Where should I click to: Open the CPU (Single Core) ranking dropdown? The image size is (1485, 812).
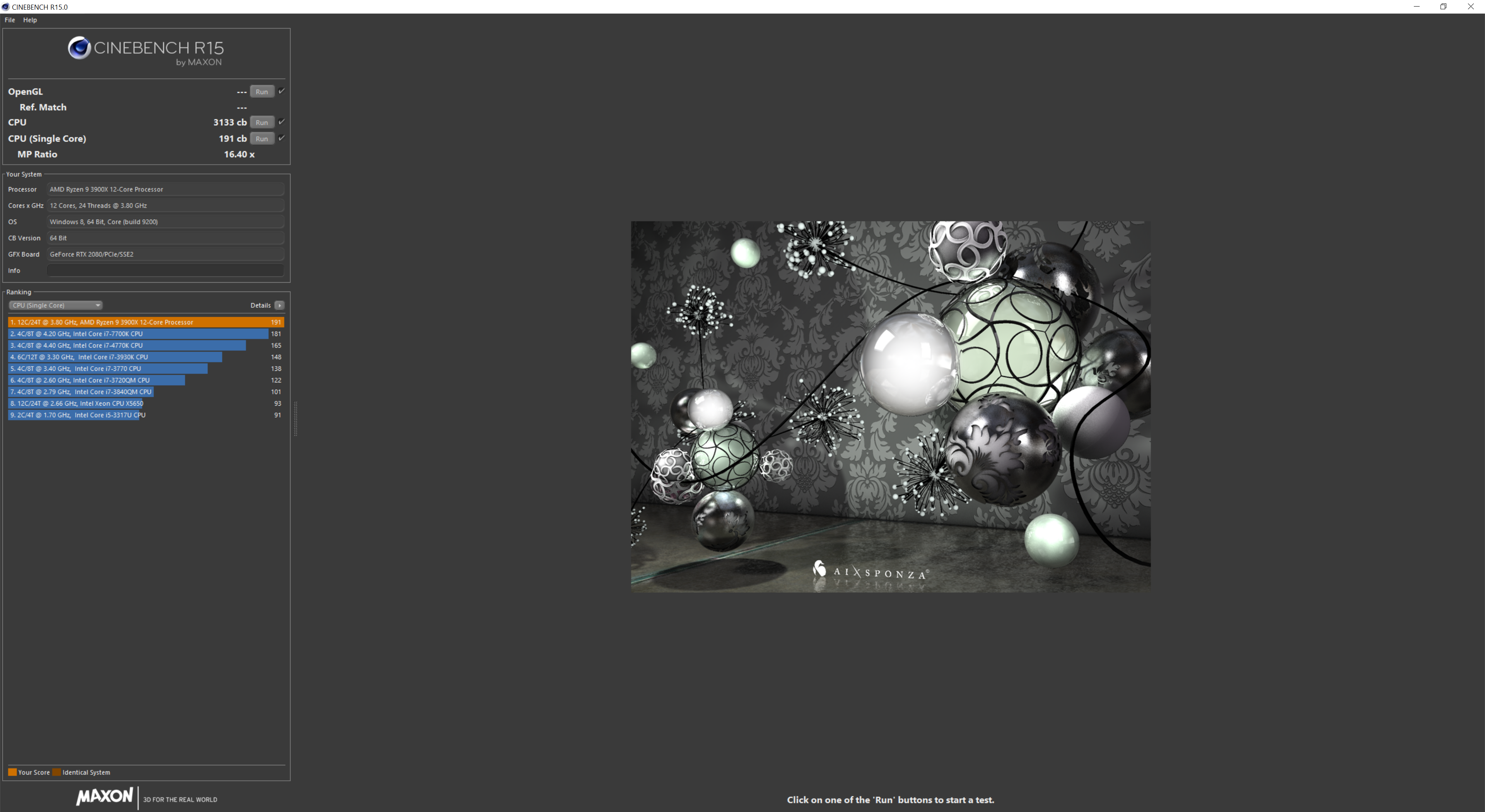coord(55,305)
